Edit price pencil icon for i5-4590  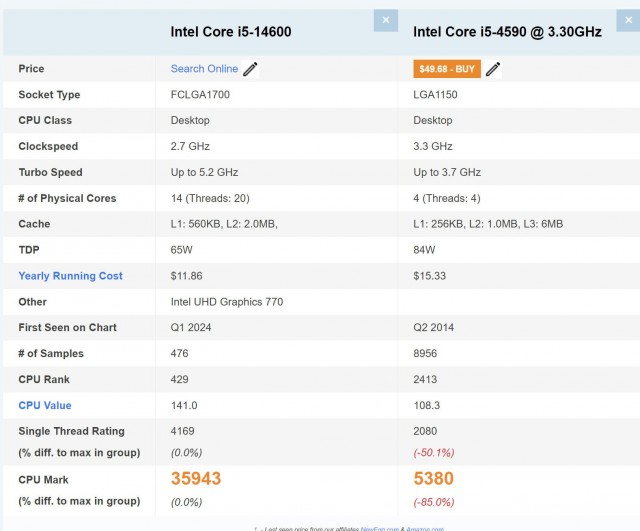click(493, 69)
